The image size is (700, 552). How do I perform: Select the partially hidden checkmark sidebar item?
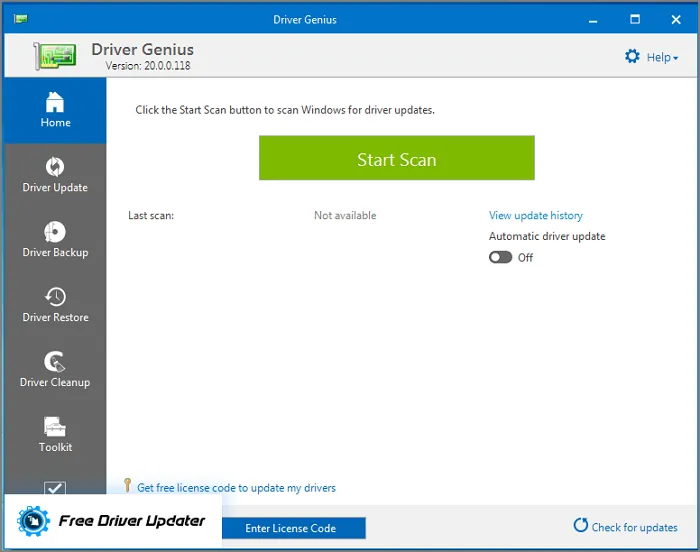point(55,488)
